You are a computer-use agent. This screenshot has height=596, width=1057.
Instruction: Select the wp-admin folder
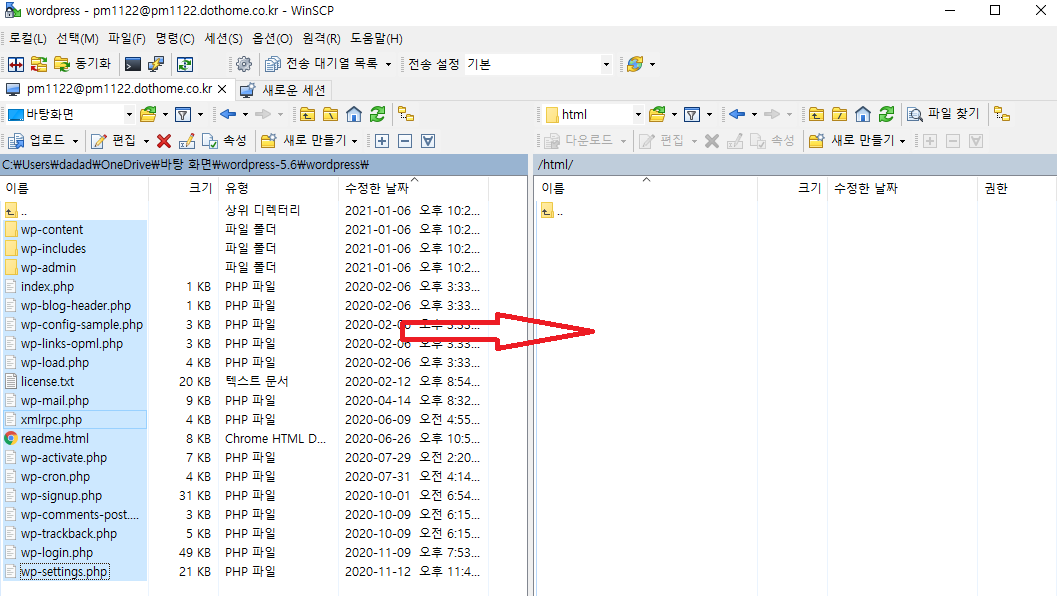[48, 268]
